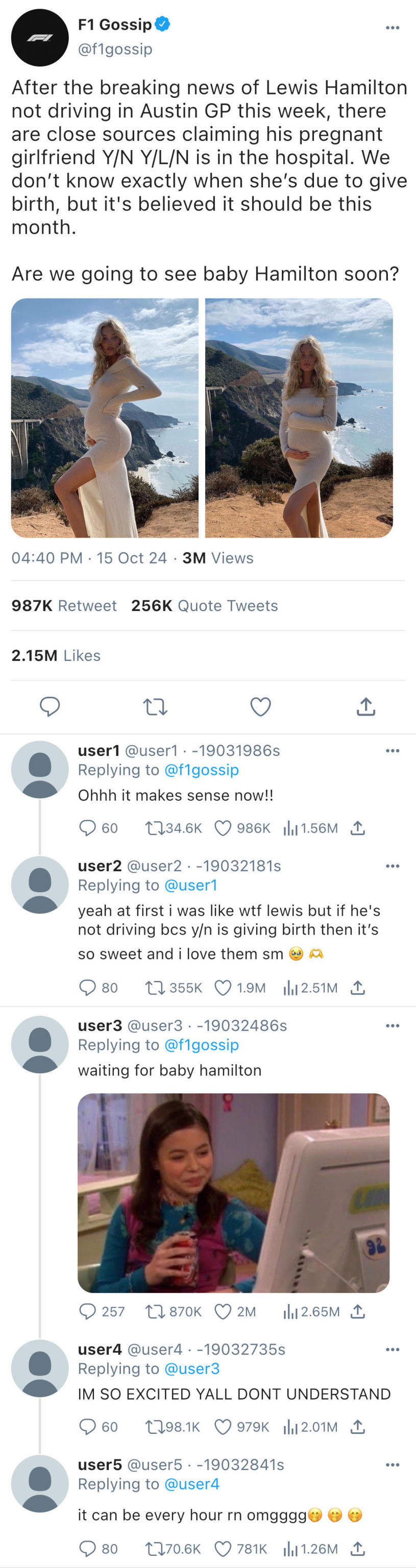
Task: Open the @user3 mention in user4's reply
Action: tap(192, 1368)
